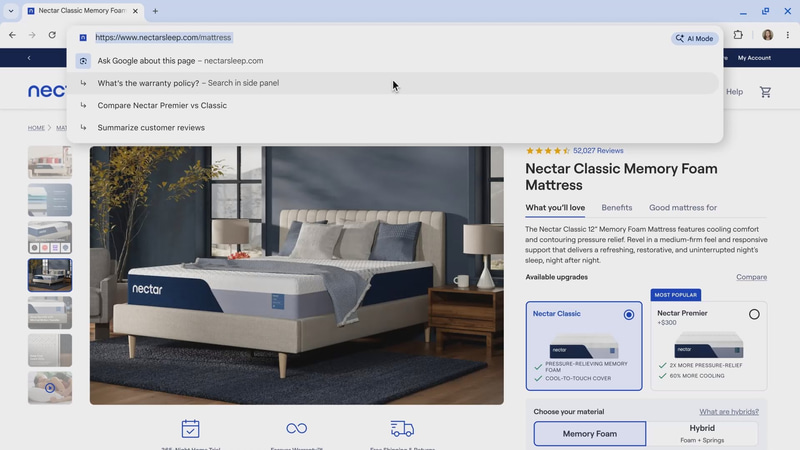Click the MOST POPULAR badge
800x450 pixels.
click(x=676, y=295)
